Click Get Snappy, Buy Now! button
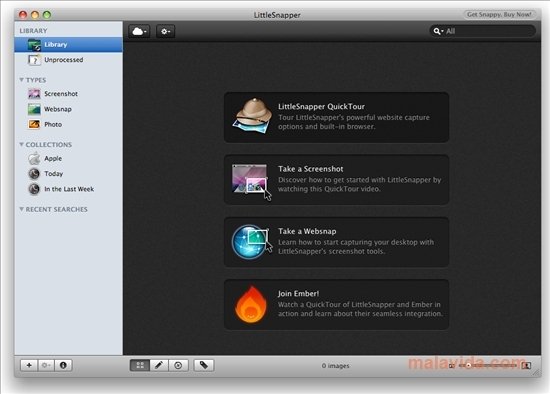 499,15
